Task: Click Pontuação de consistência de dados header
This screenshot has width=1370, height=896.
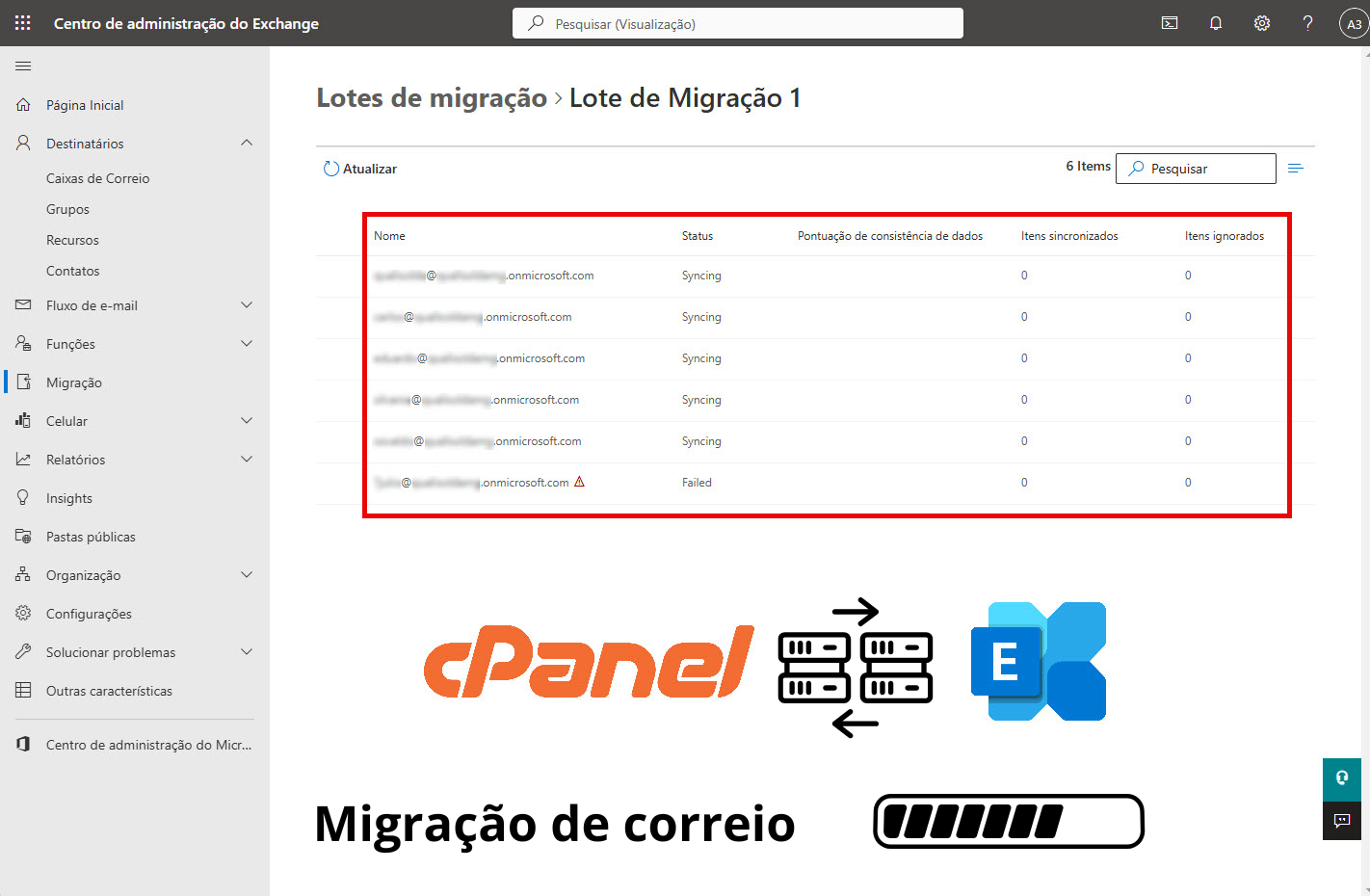Action: (x=890, y=236)
